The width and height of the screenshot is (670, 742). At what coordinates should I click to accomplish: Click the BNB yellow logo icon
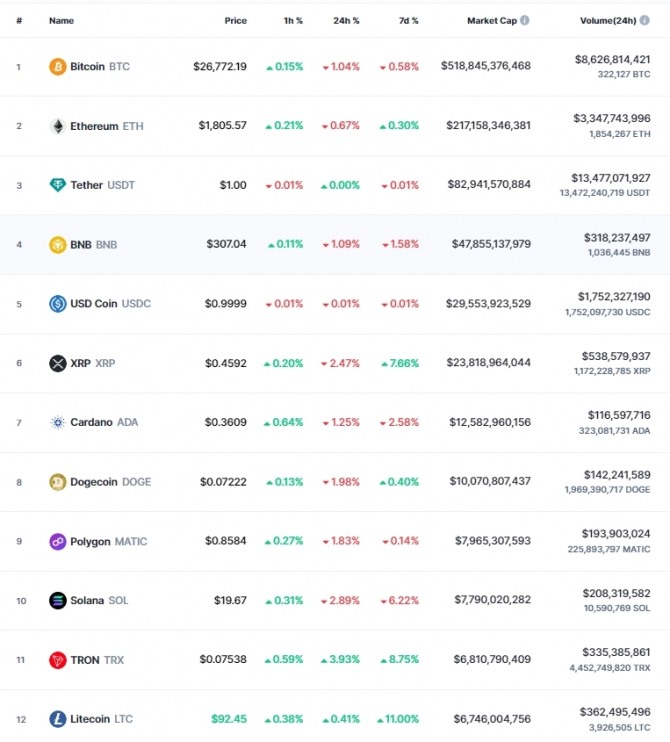58,245
